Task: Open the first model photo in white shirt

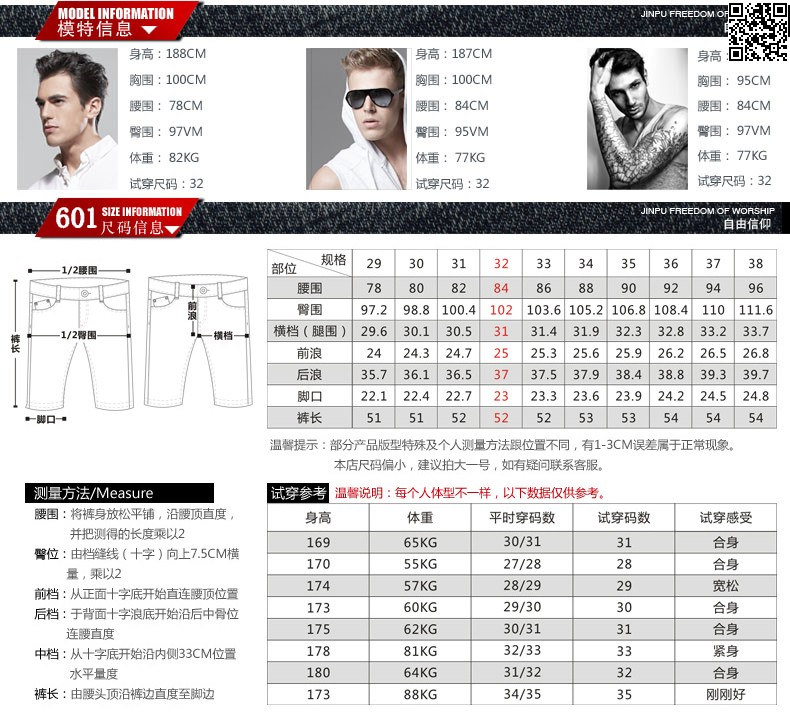Action: 67,119
